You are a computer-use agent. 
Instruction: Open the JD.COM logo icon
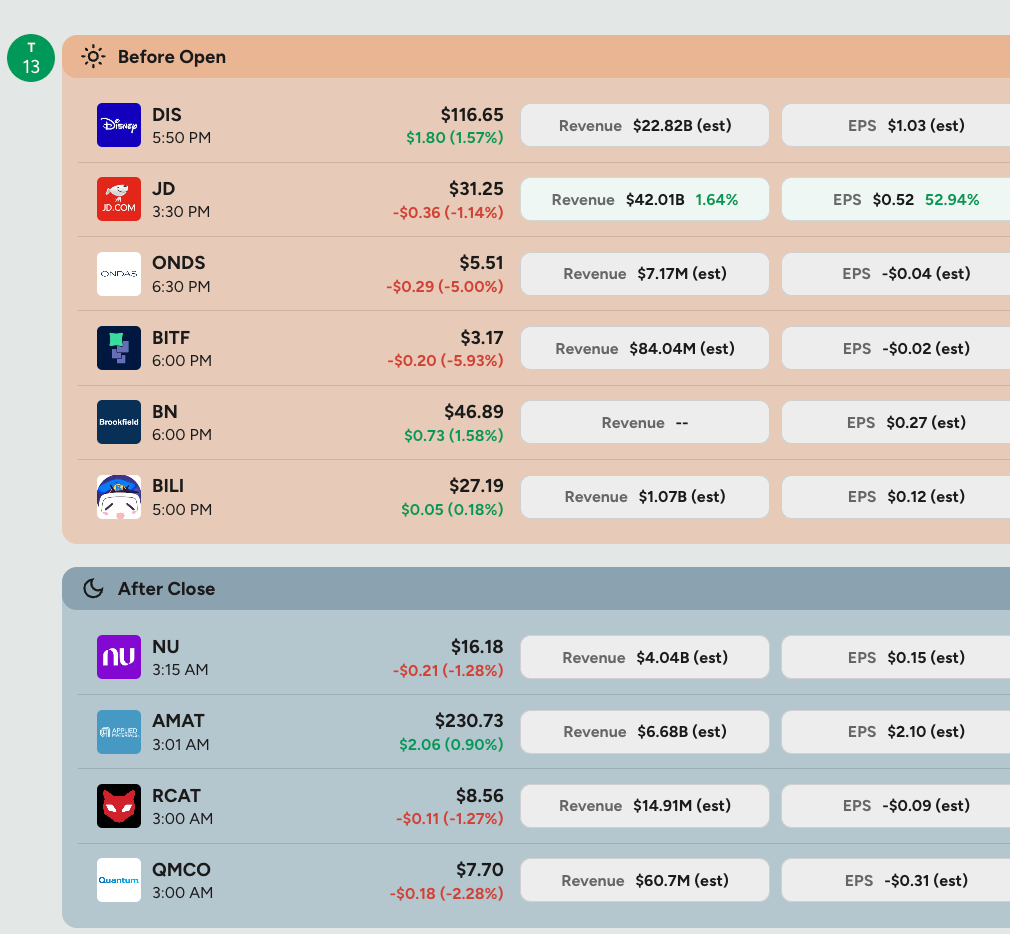click(x=119, y=199)
